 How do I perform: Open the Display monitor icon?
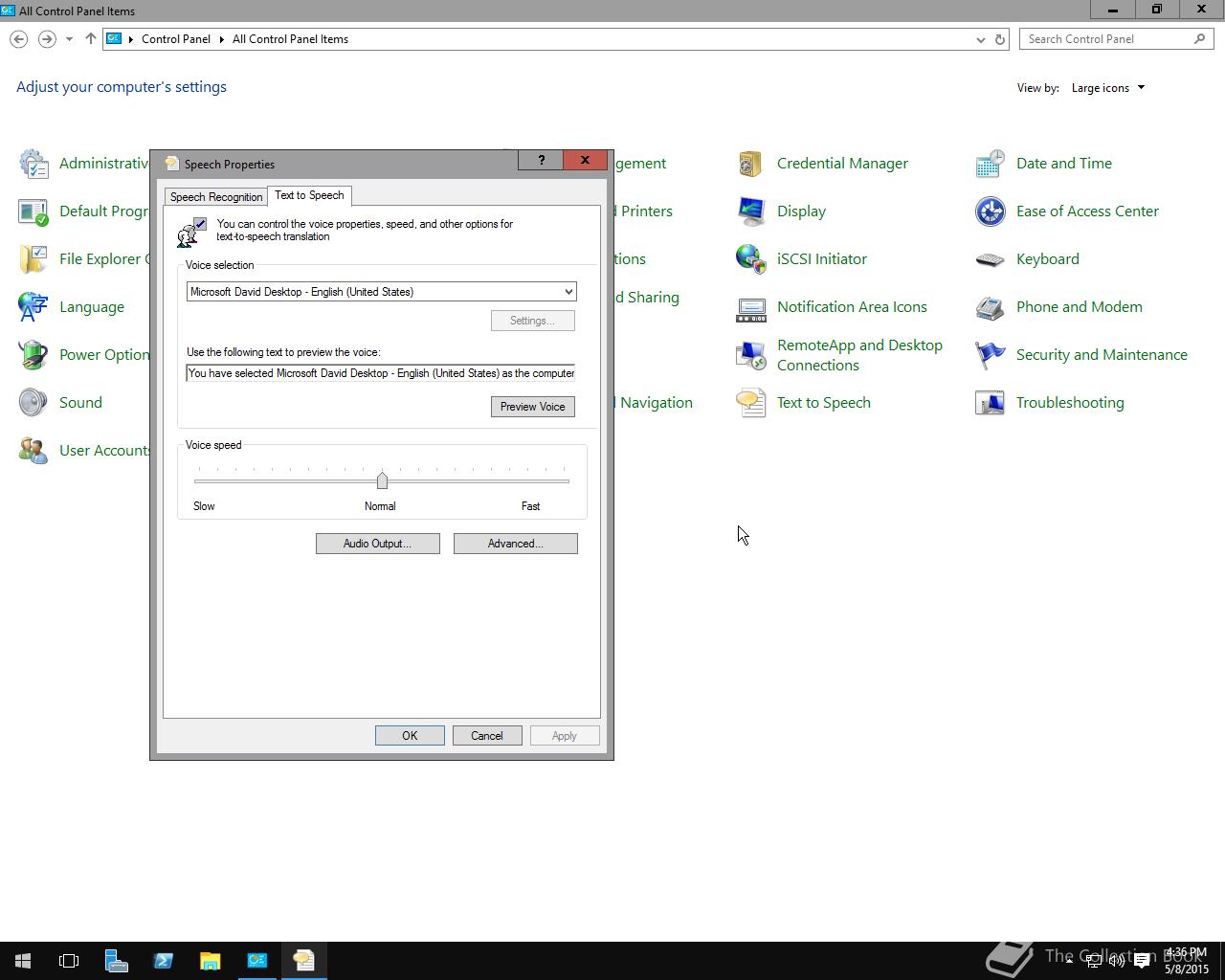pos(751,212)
